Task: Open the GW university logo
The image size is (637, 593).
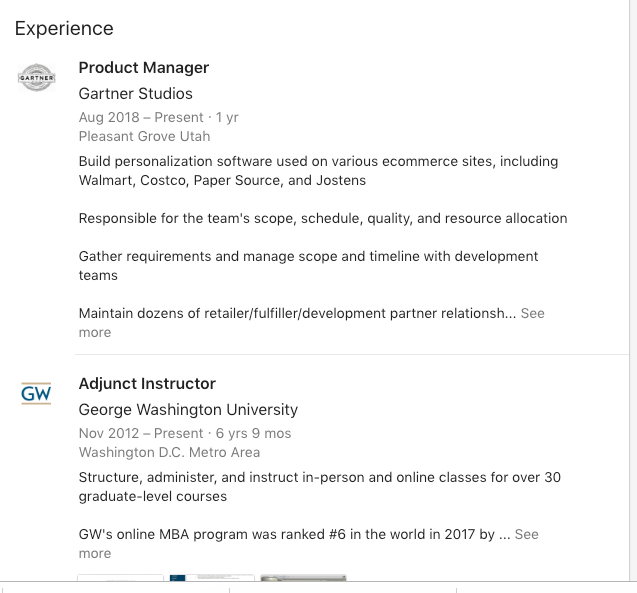Action: 36,393
